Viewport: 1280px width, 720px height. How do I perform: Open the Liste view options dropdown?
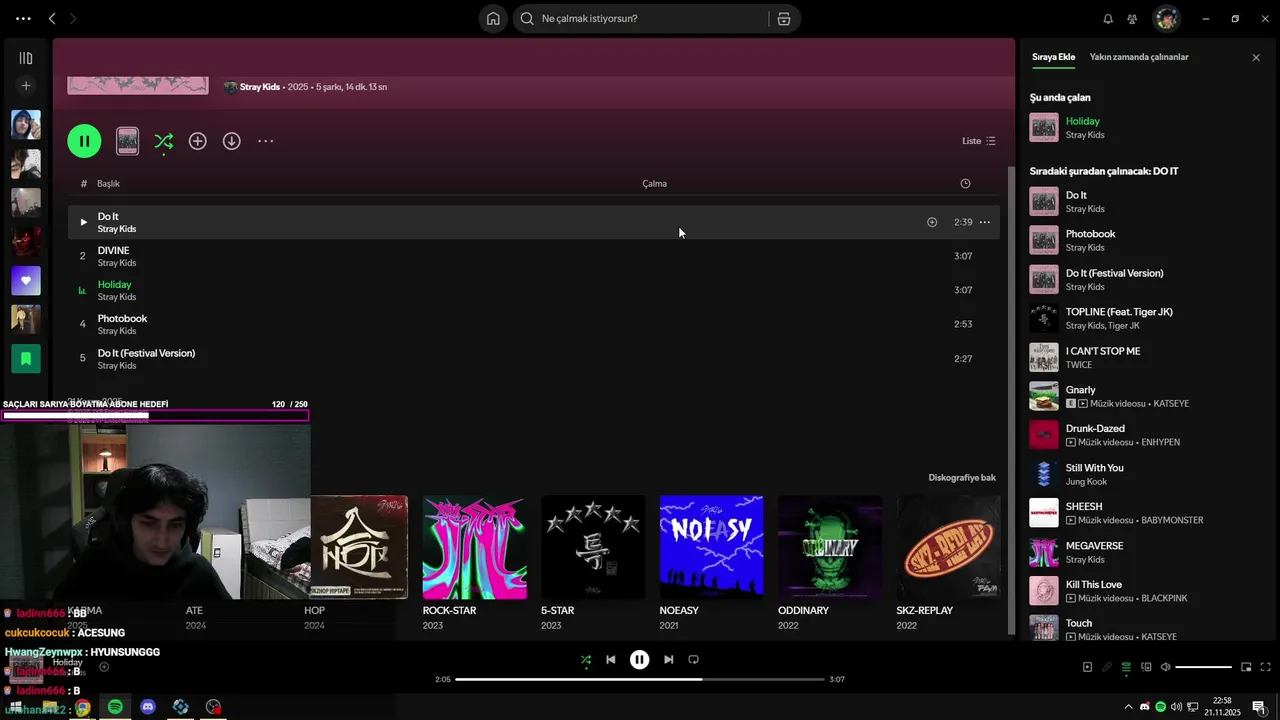[x=979, y=141]
